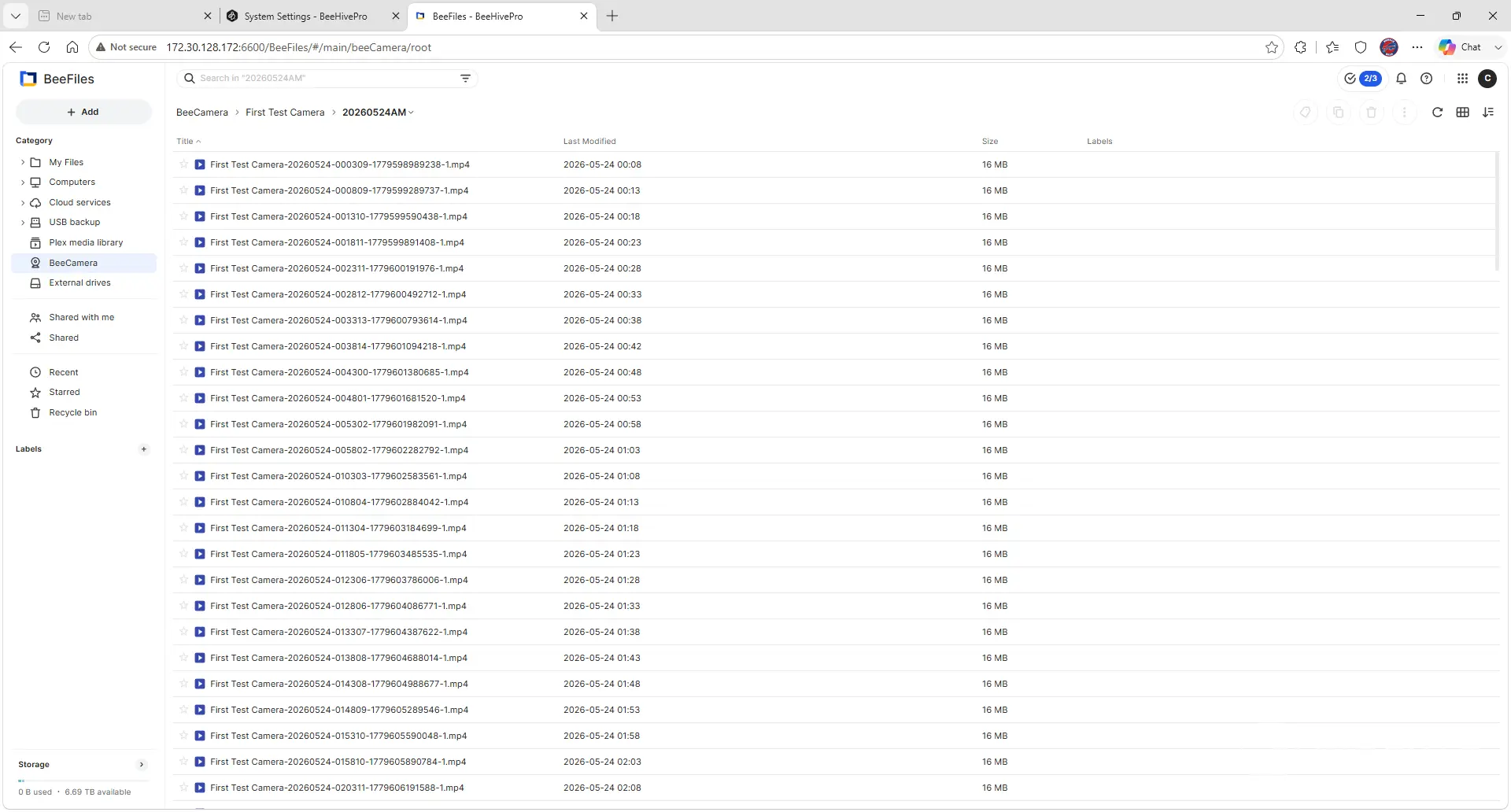Star the file 010303-1779602583561-1.mp4

pyautogui.click(x=183, y=476)
